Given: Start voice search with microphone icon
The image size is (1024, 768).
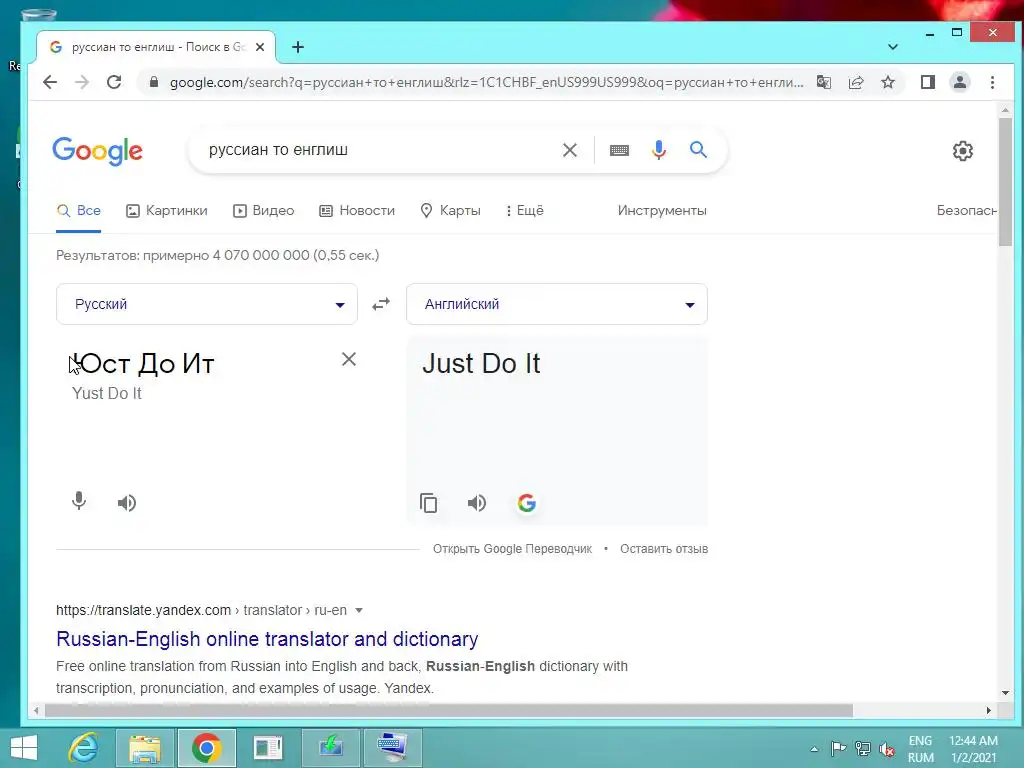Looking at the screenshot, I should (659, 150).
